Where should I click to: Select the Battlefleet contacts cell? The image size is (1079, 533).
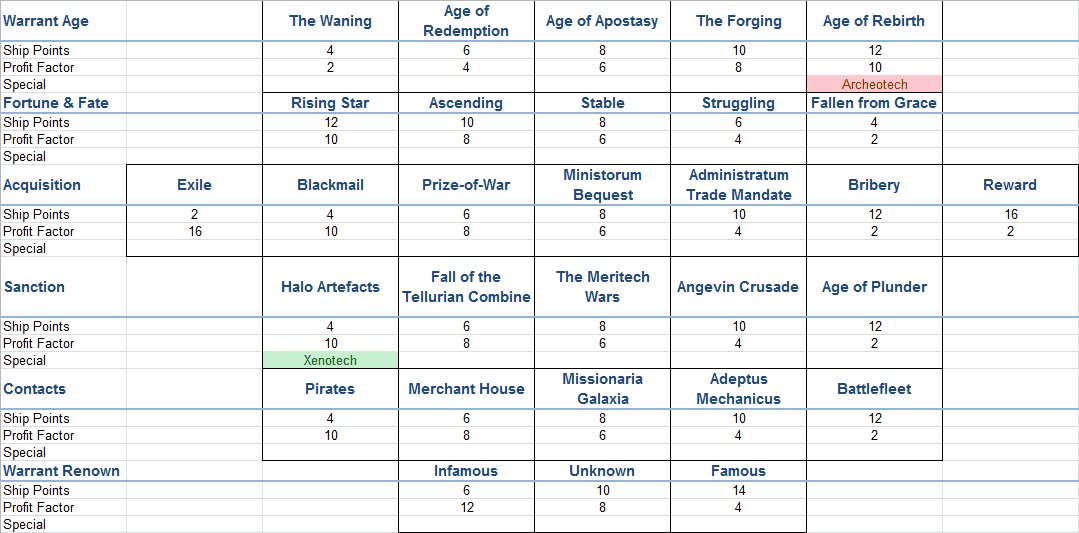click(x=874, y=389)
